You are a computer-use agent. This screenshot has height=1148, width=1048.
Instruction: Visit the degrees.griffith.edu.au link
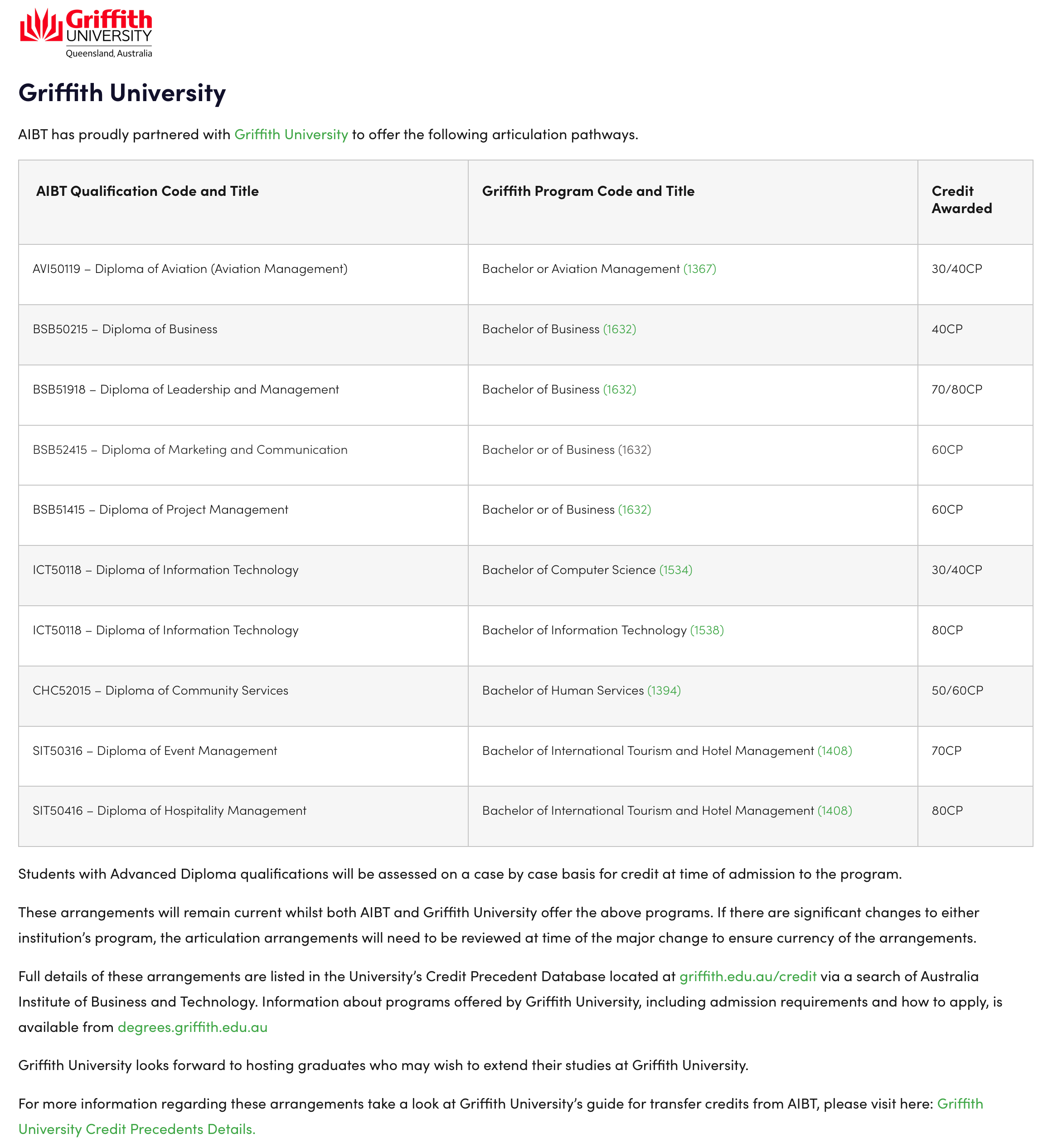click(192, 1027)
